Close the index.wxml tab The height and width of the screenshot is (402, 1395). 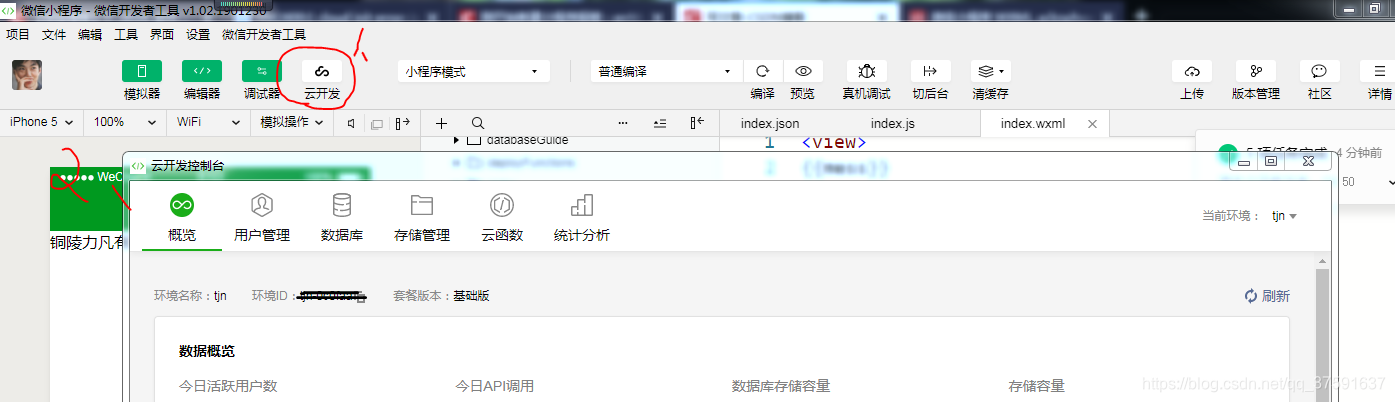point(1092,124)
